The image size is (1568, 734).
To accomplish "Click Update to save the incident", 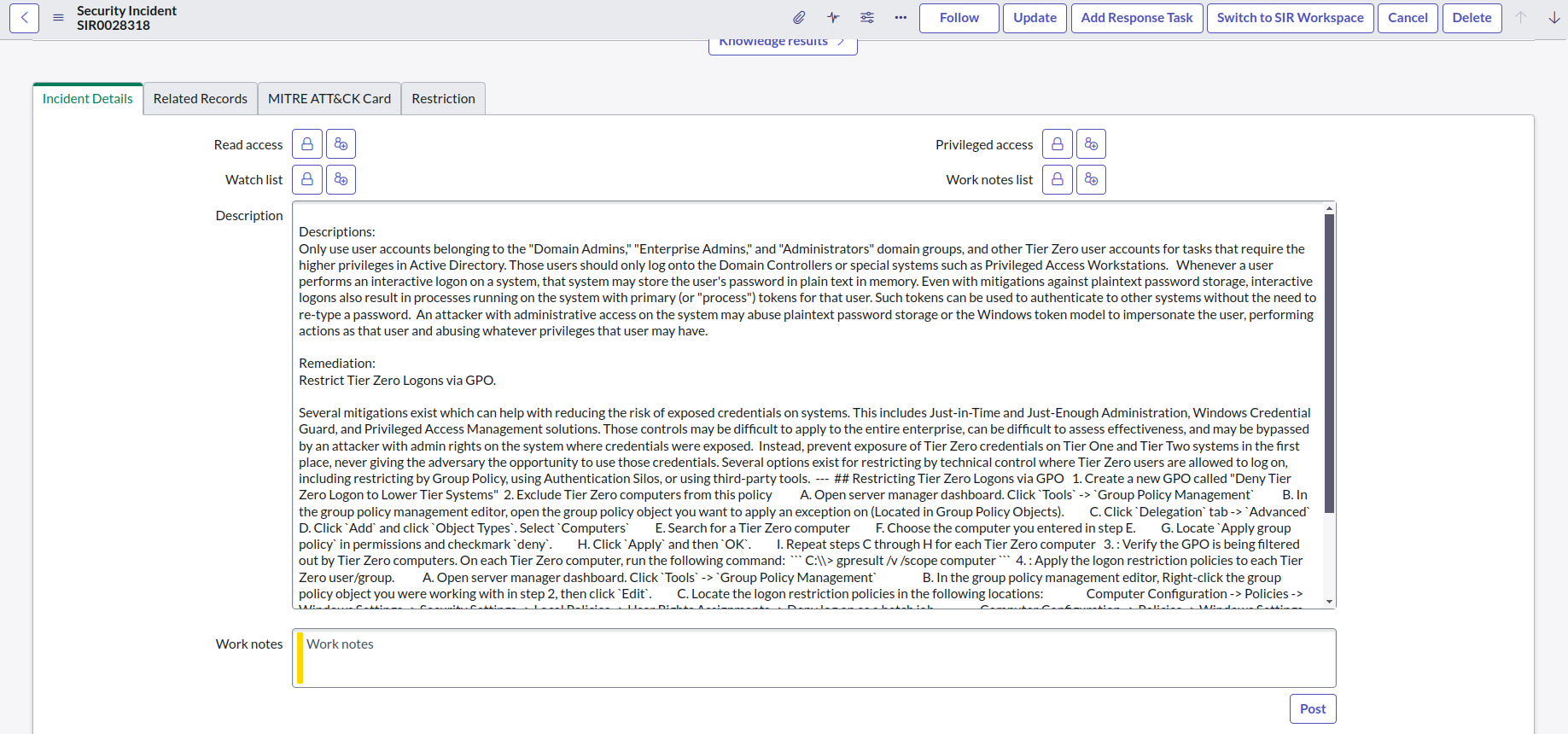I will point(1035,18).
